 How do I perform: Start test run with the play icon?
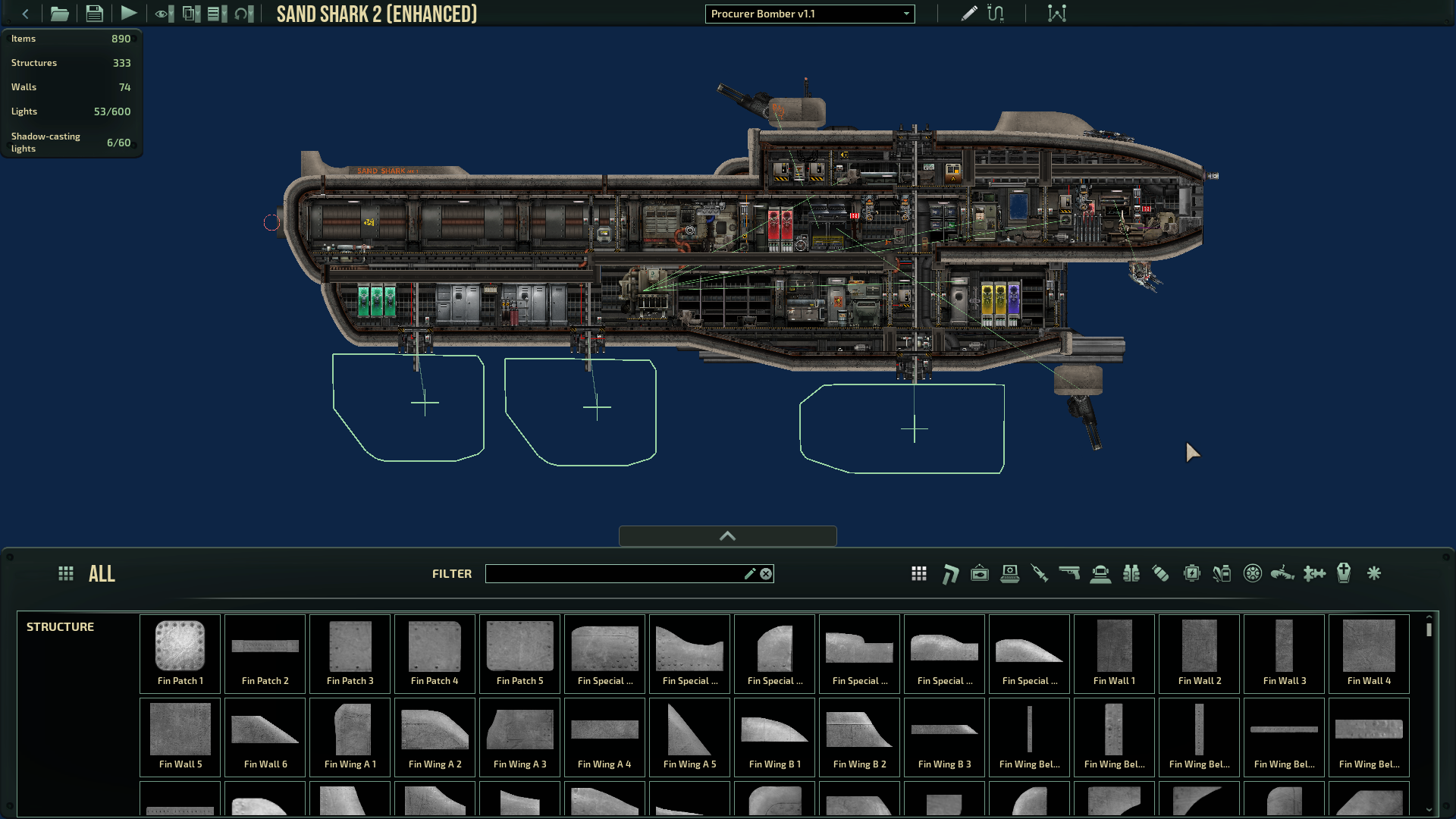tap(128, 13)
